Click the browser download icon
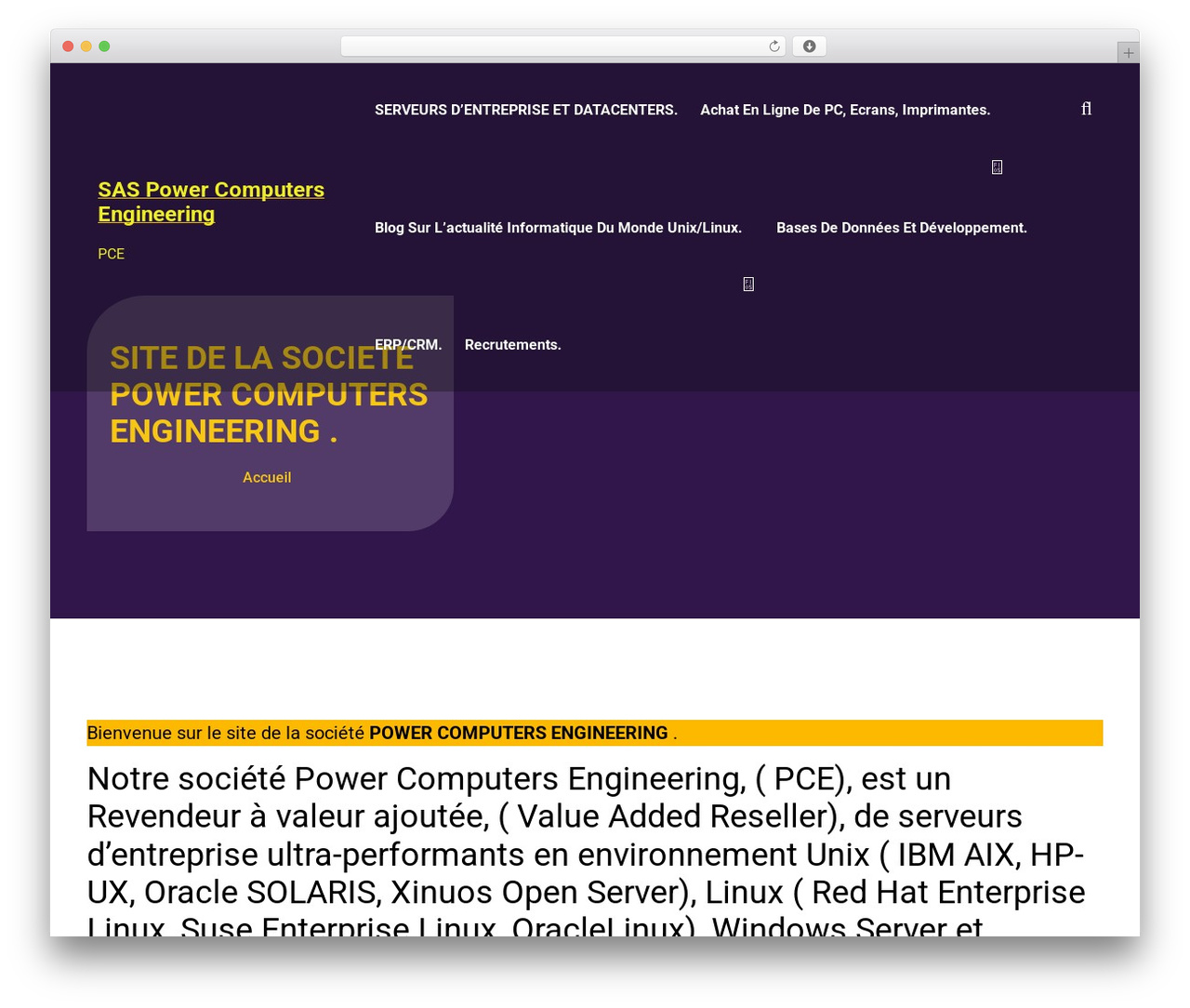This screenshot has height=1008, width=1190. click(x=810, y=46)
